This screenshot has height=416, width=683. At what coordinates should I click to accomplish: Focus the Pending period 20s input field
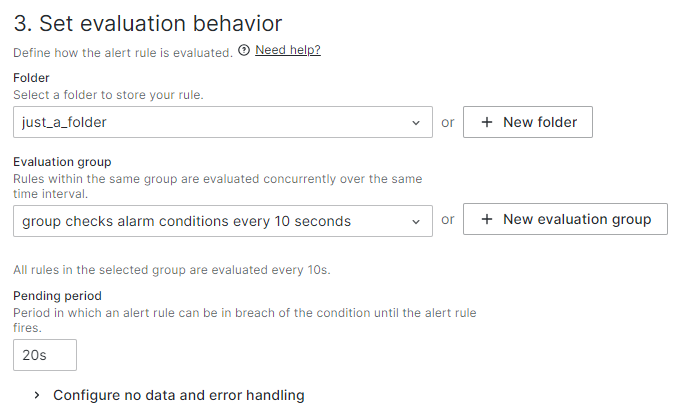click(x=45, y=355)
